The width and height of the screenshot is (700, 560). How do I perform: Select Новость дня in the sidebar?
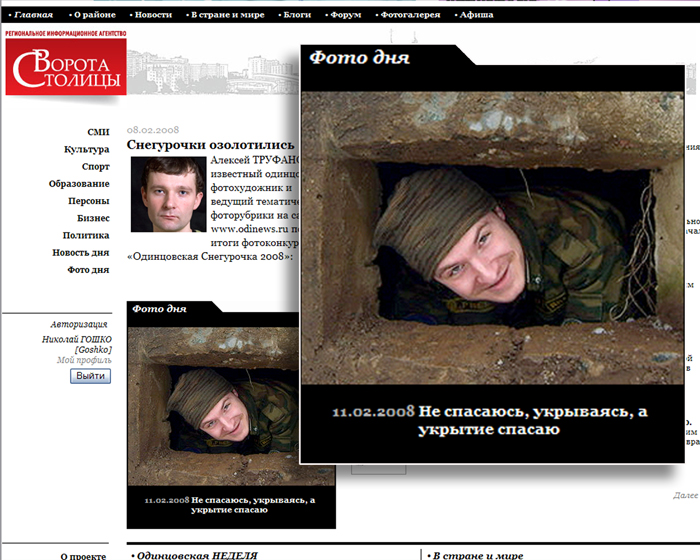click(81, 253)
